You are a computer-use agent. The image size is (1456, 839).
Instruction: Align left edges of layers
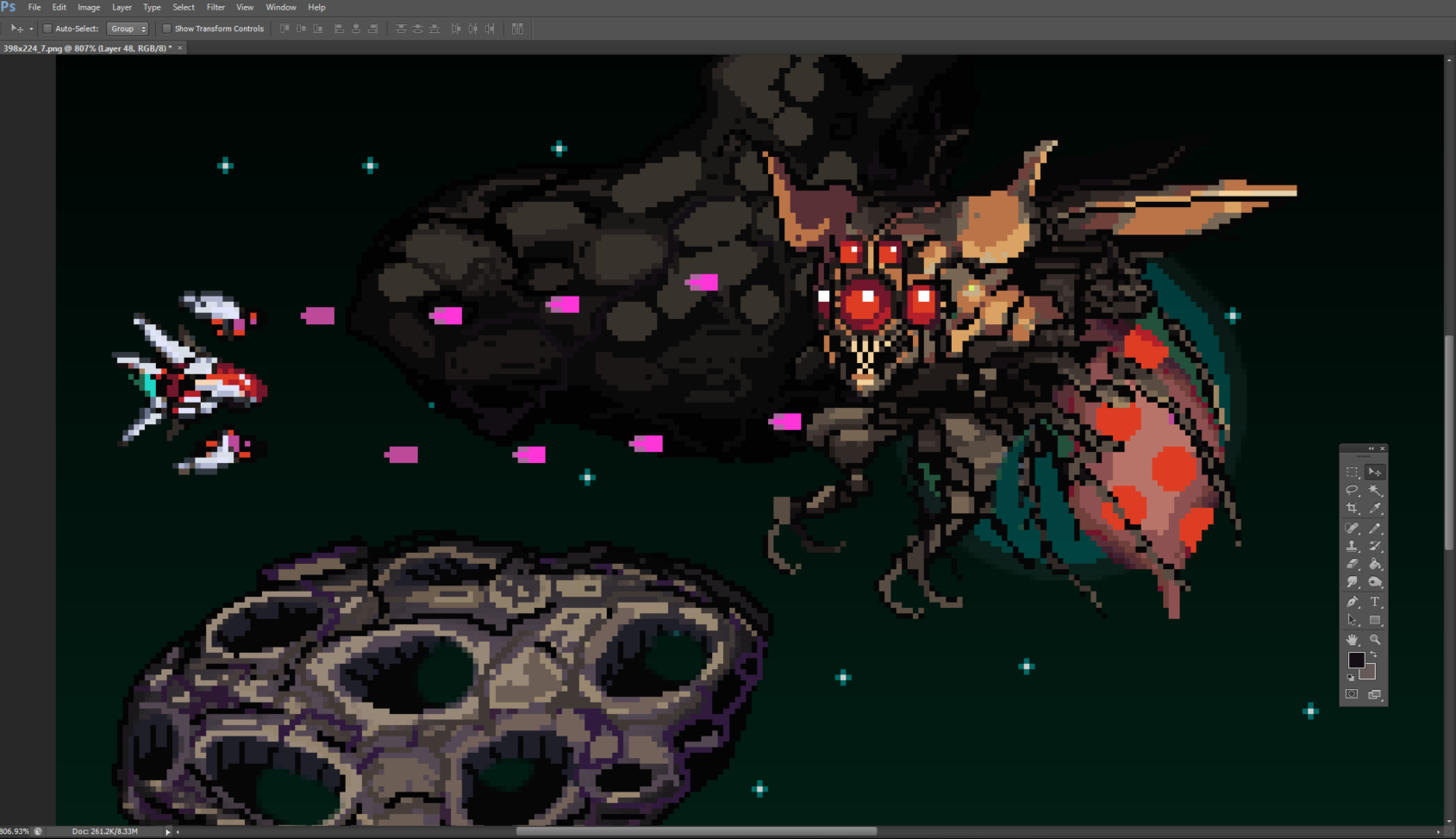tap(339, 28)
